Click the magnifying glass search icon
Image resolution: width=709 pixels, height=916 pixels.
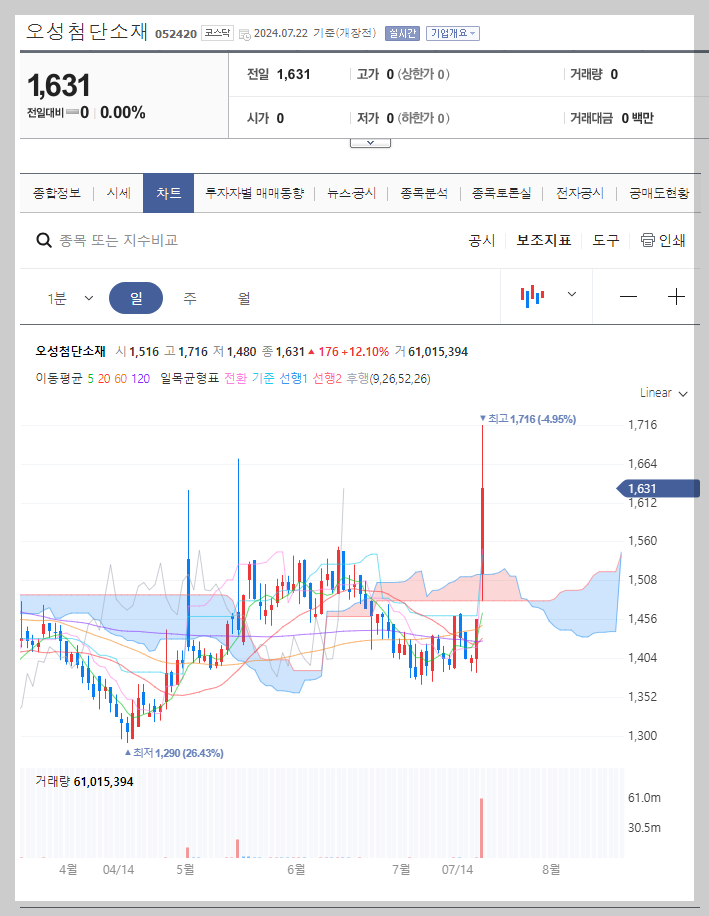(x=44, y=240)
